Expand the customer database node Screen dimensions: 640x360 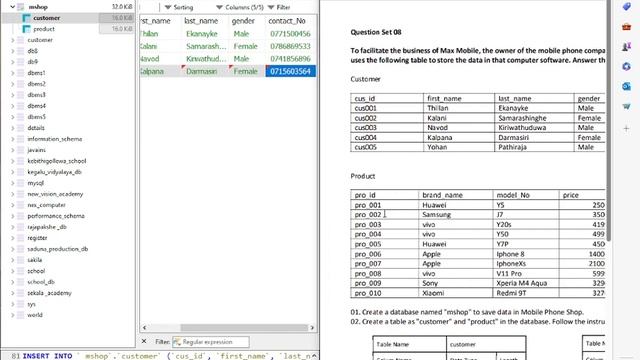pos(13,40)
